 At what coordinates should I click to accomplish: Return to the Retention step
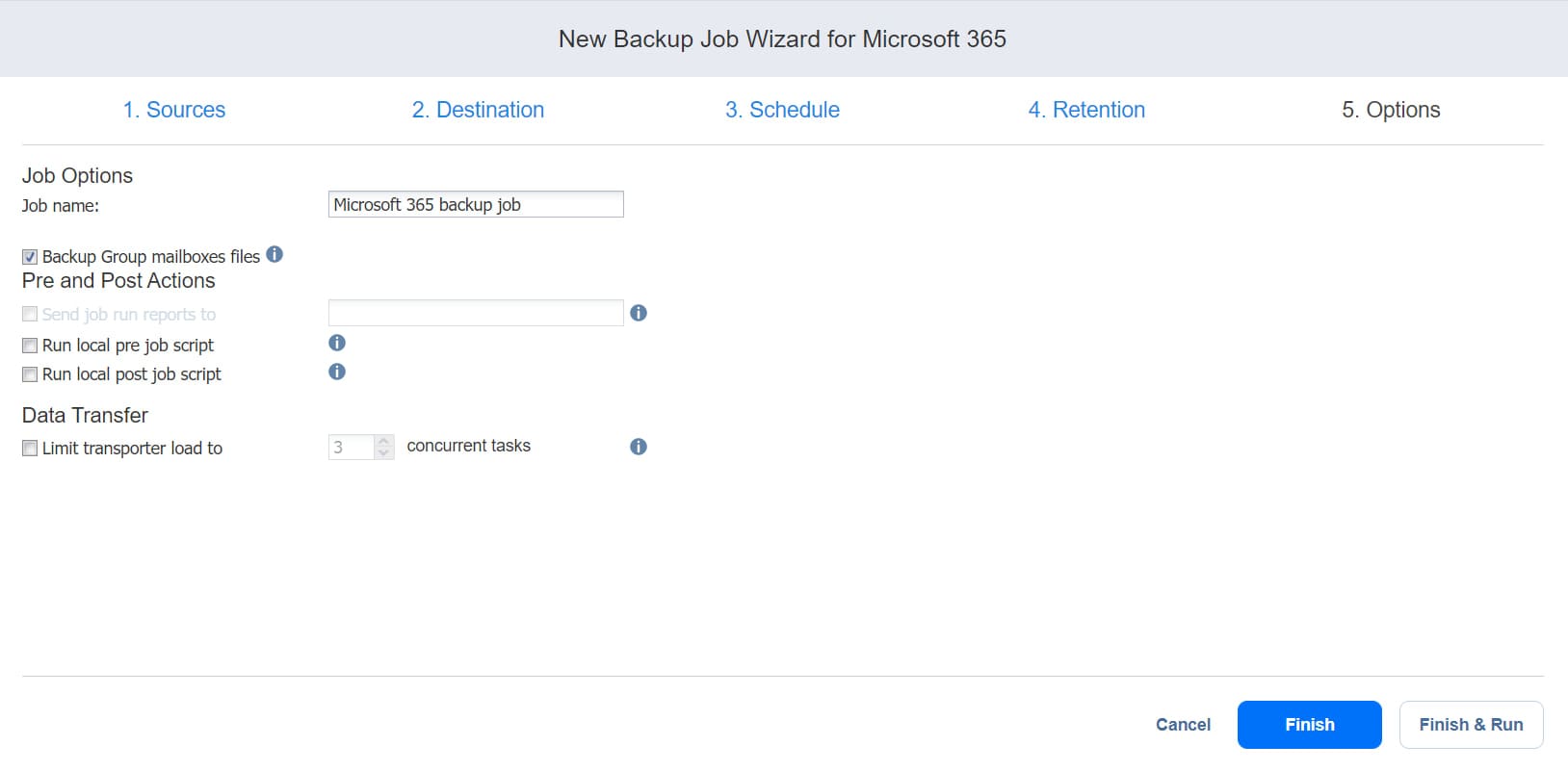[1086, 110]
